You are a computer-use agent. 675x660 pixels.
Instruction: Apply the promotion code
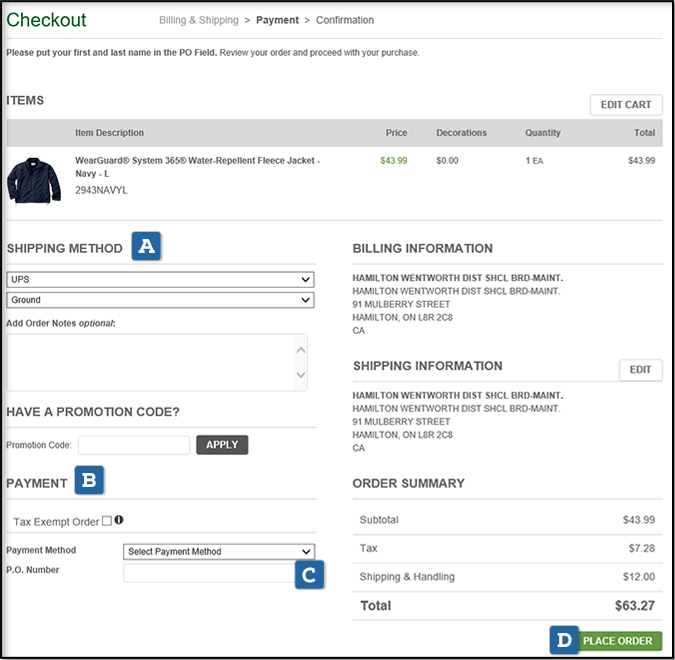(x=222, y=445)
